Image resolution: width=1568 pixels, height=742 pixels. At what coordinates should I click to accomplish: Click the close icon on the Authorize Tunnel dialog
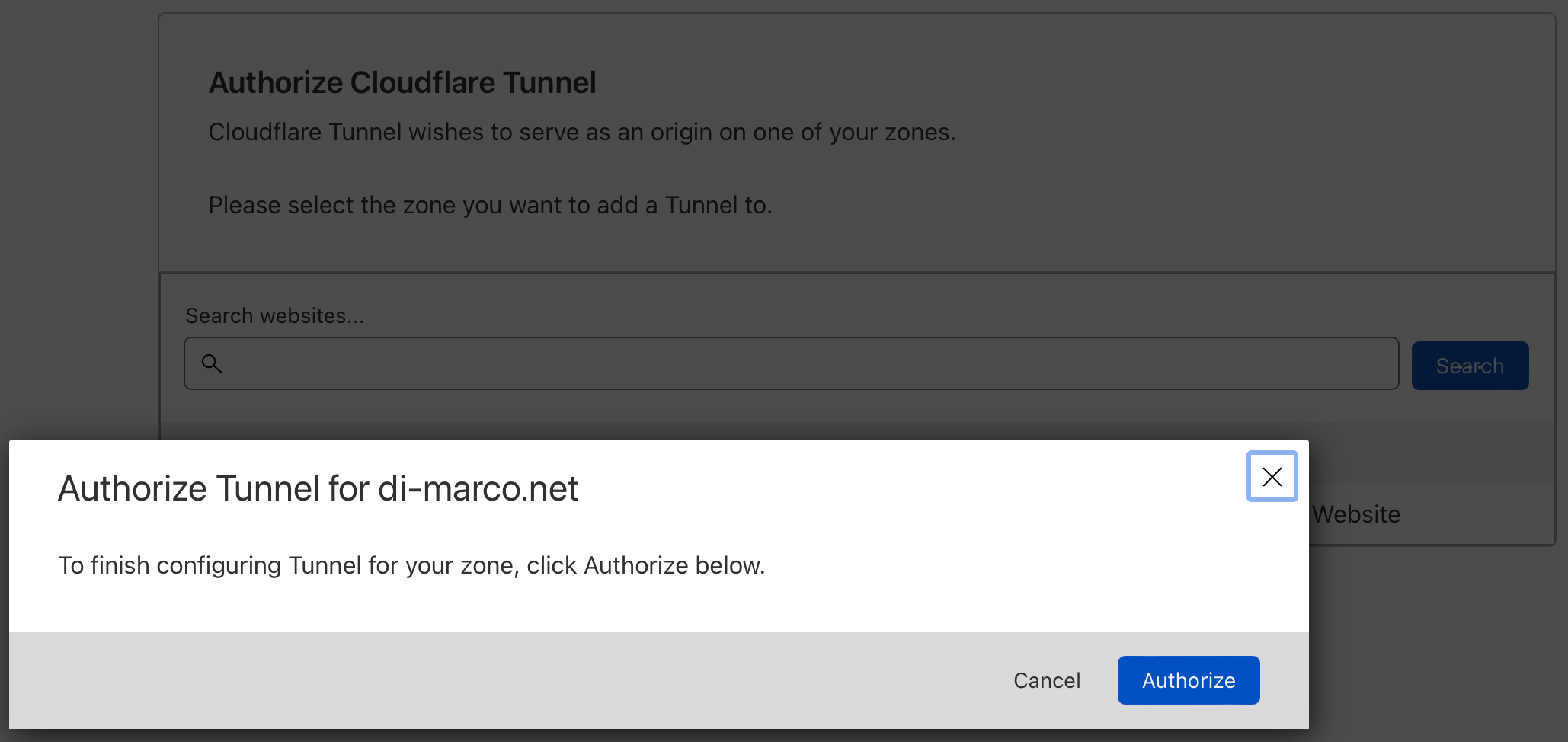click(x=1271, y=476)
